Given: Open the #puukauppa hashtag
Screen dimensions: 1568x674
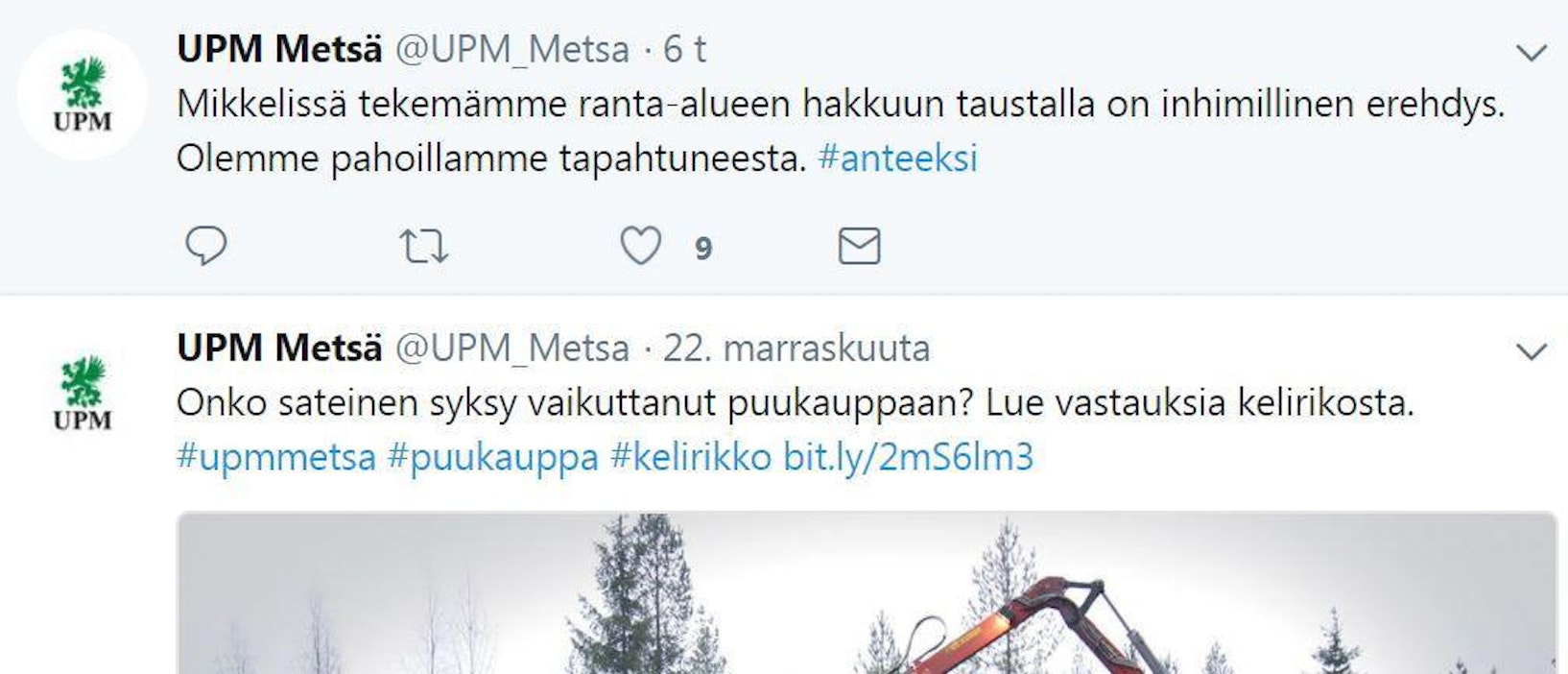Looking at the screenshot, I should 493,458.
